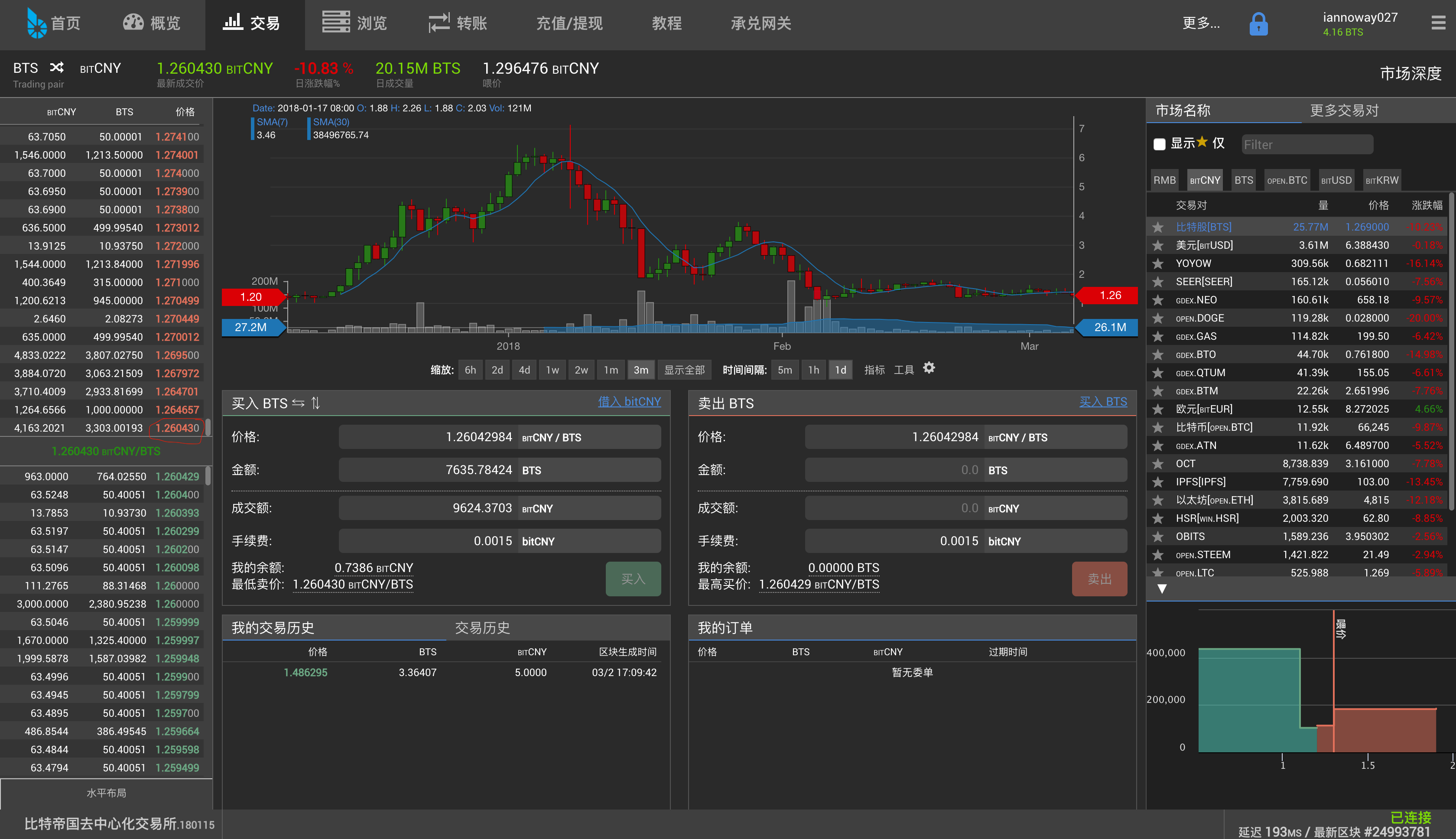Click vertical swap arrows in buy panel
The width and height of the screenshot is (1456, 839).
316,403
